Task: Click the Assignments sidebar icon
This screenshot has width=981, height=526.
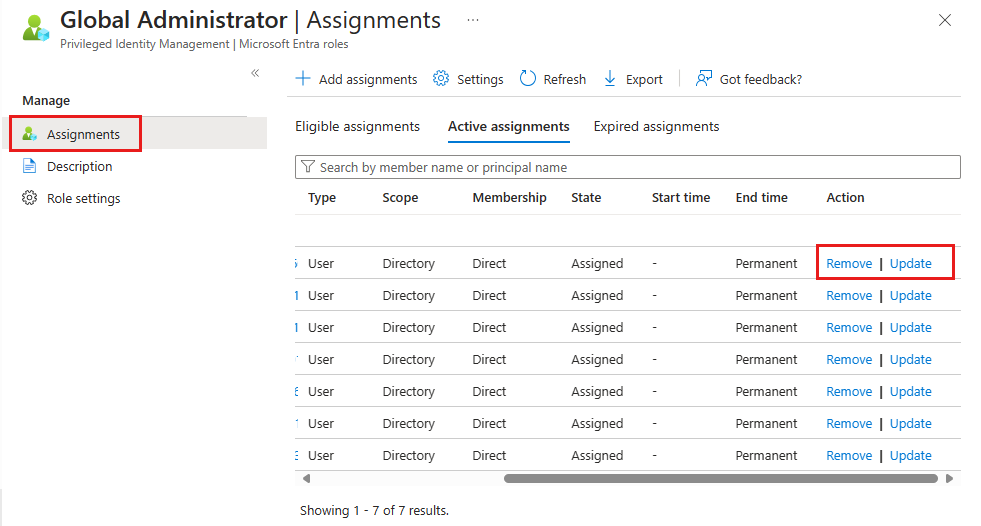Action: 30,134
